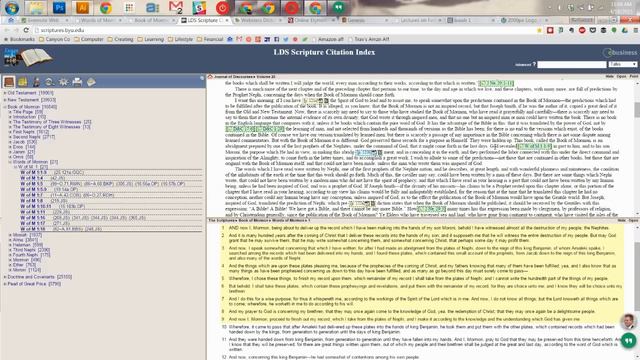This screenshot has width=640, height=360.
Task: Click the citation search input field
Action: 571,64
